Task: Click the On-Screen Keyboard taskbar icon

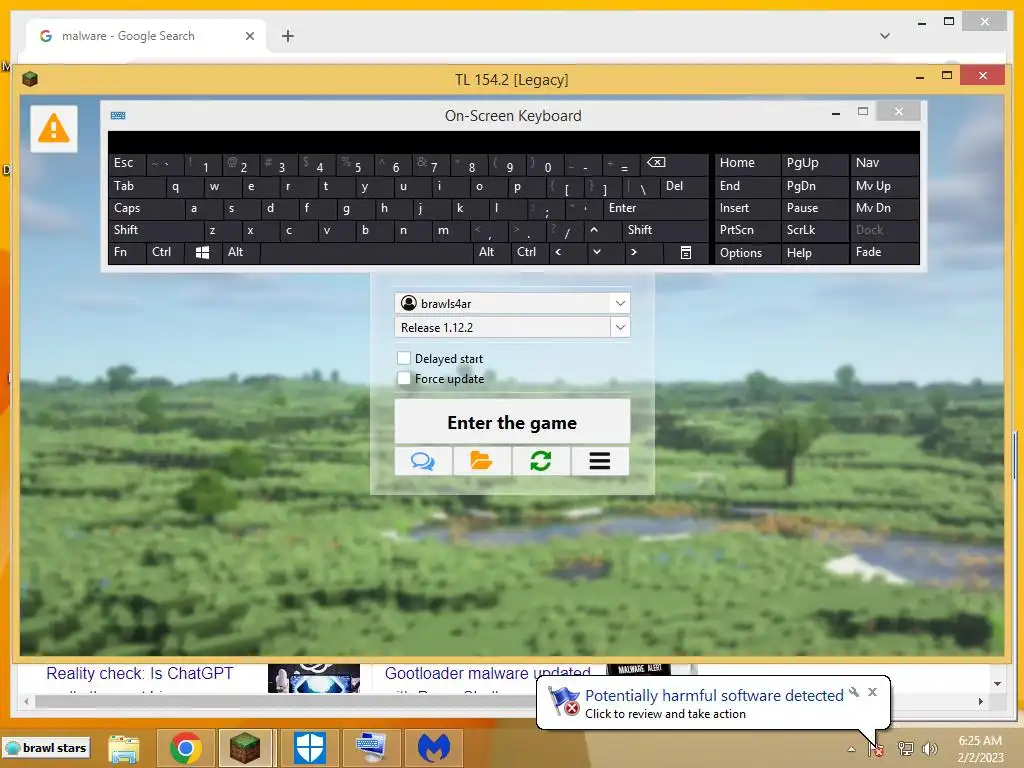Action: pos(371,748)
